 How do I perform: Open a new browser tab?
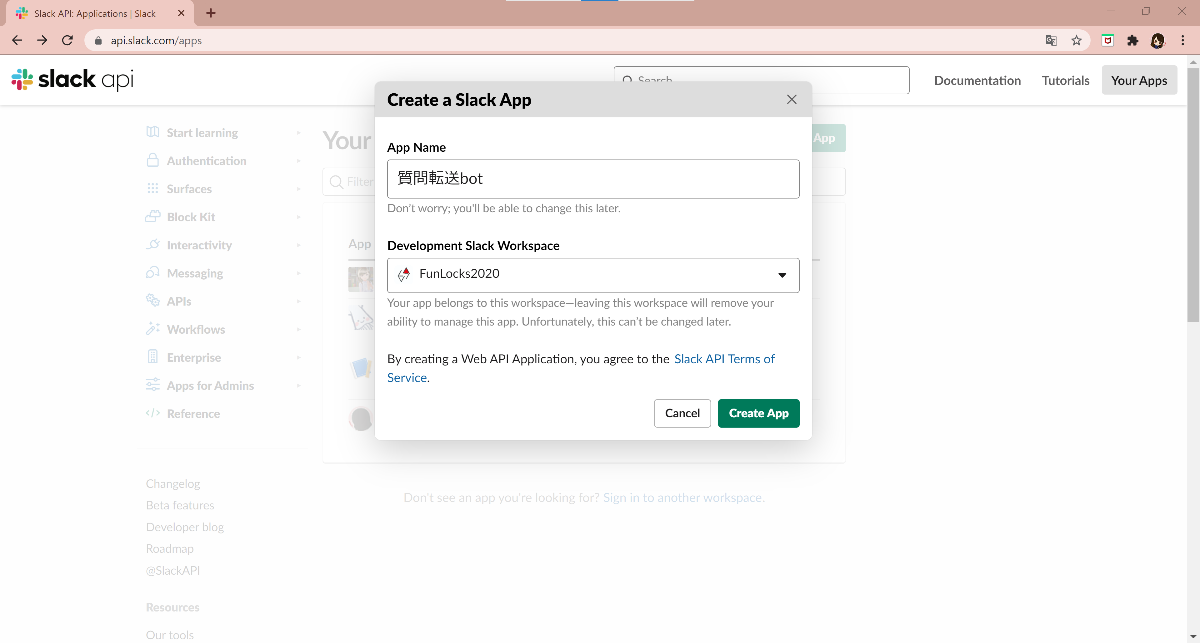pyautogui.click(x=211, y=13)
